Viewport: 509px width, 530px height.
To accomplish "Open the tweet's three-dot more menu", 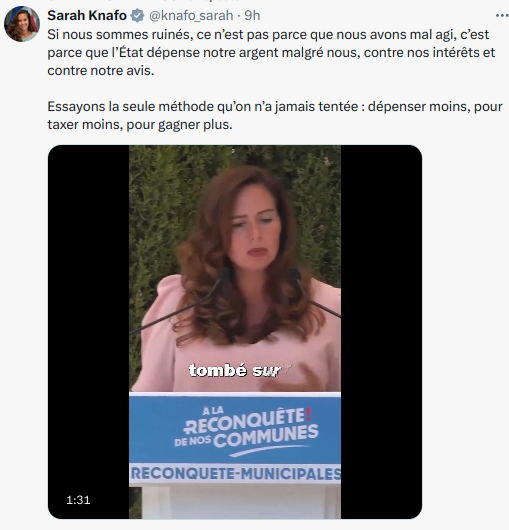I will (x=502, y=16).
